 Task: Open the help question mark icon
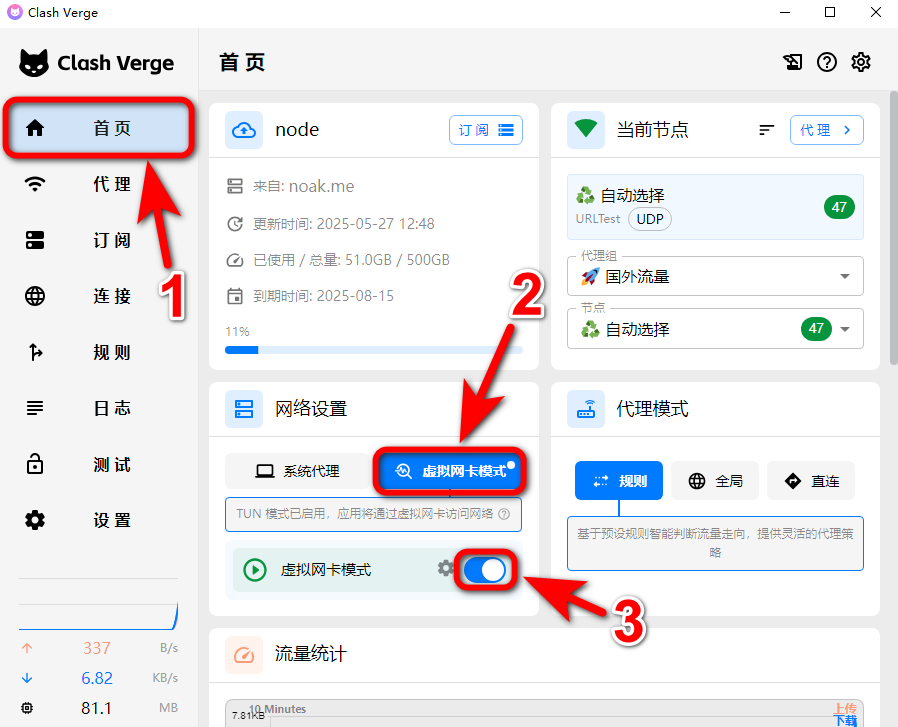click(826, 62)
